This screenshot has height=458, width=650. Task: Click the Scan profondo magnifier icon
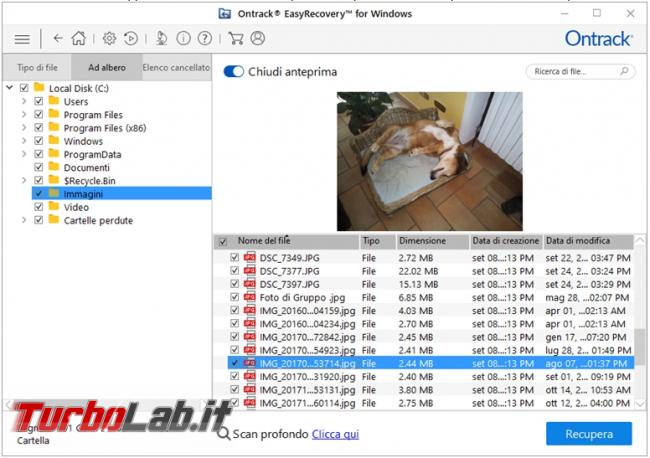(223, 434)
